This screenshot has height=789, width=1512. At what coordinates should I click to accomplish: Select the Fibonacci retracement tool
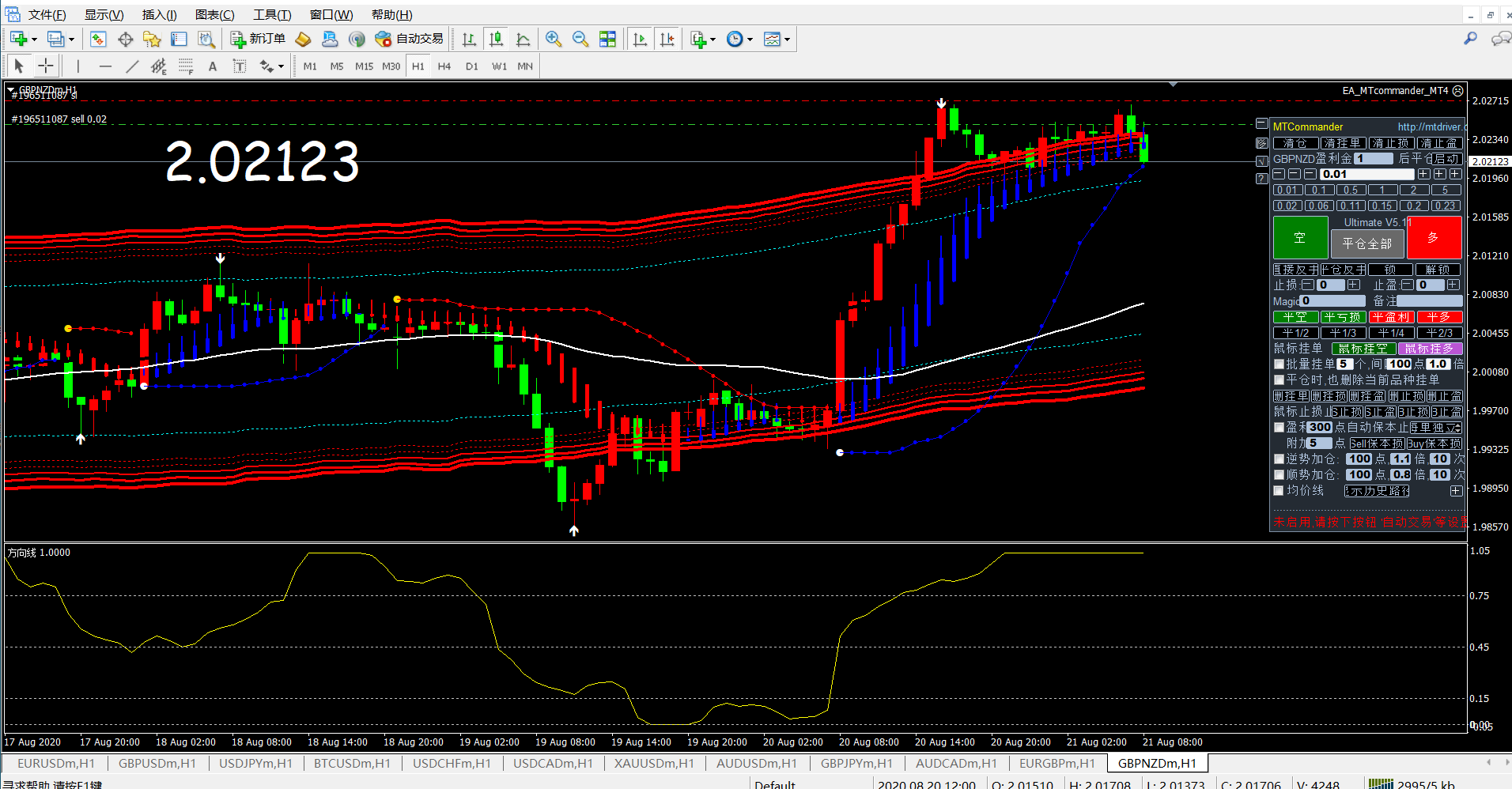click(186, 66)
